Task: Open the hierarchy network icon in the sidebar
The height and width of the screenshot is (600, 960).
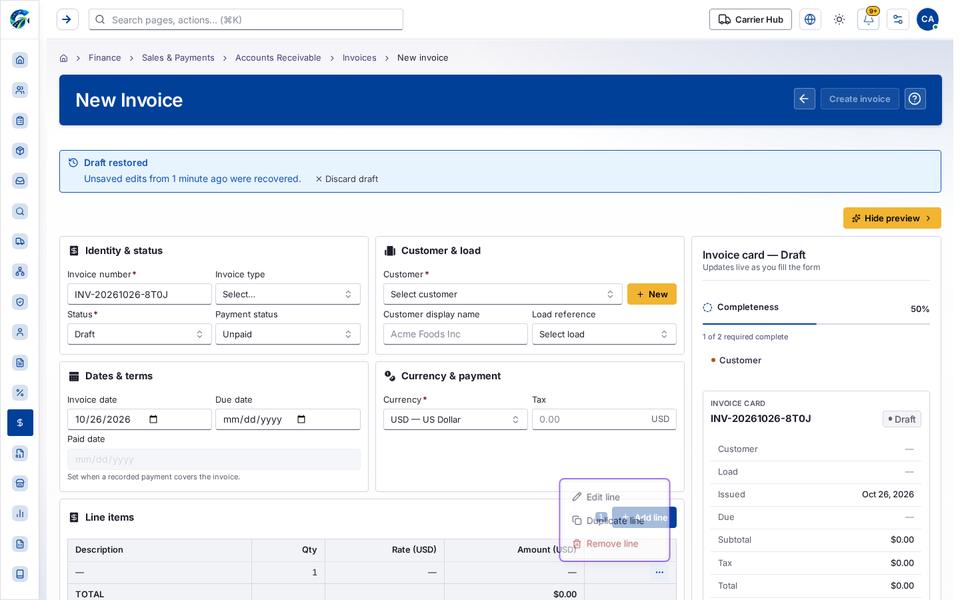Action: (20, 271)
